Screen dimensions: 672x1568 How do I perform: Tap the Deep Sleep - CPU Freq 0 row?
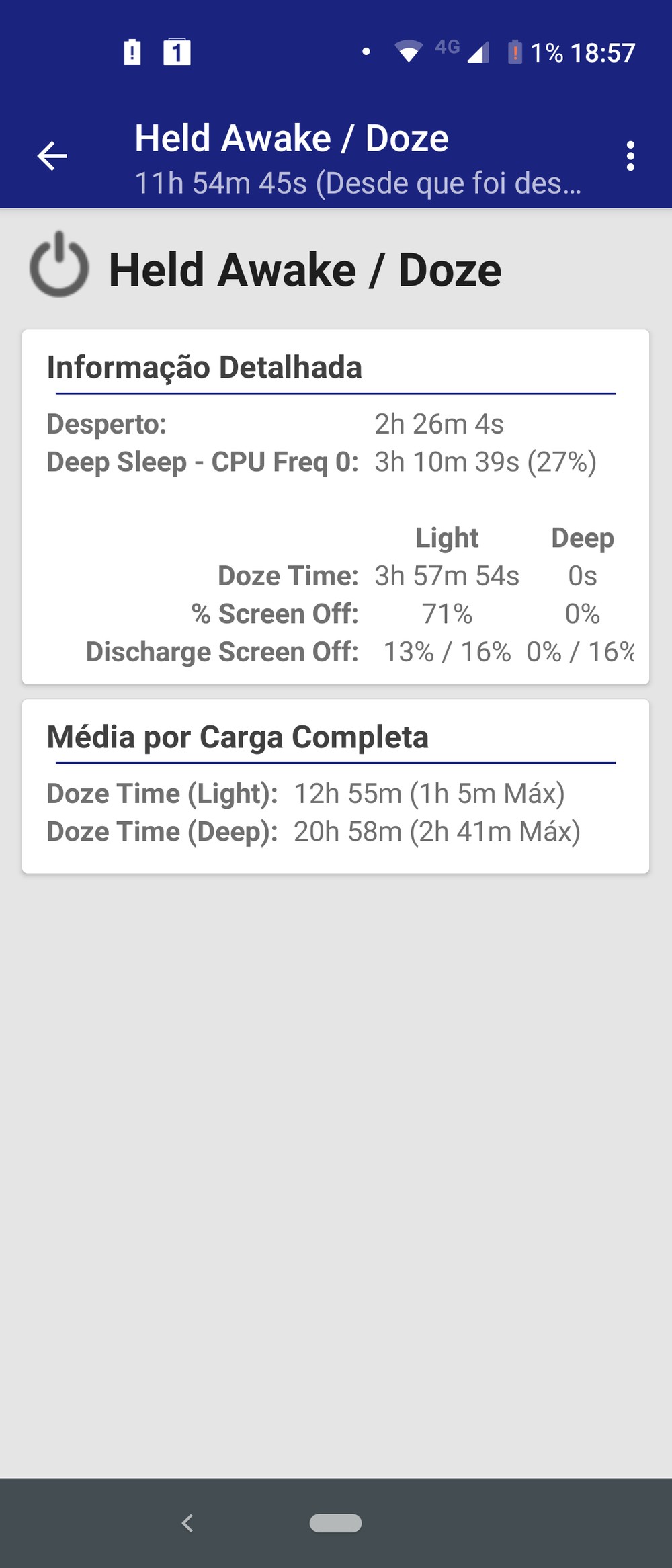coord(321,462)
